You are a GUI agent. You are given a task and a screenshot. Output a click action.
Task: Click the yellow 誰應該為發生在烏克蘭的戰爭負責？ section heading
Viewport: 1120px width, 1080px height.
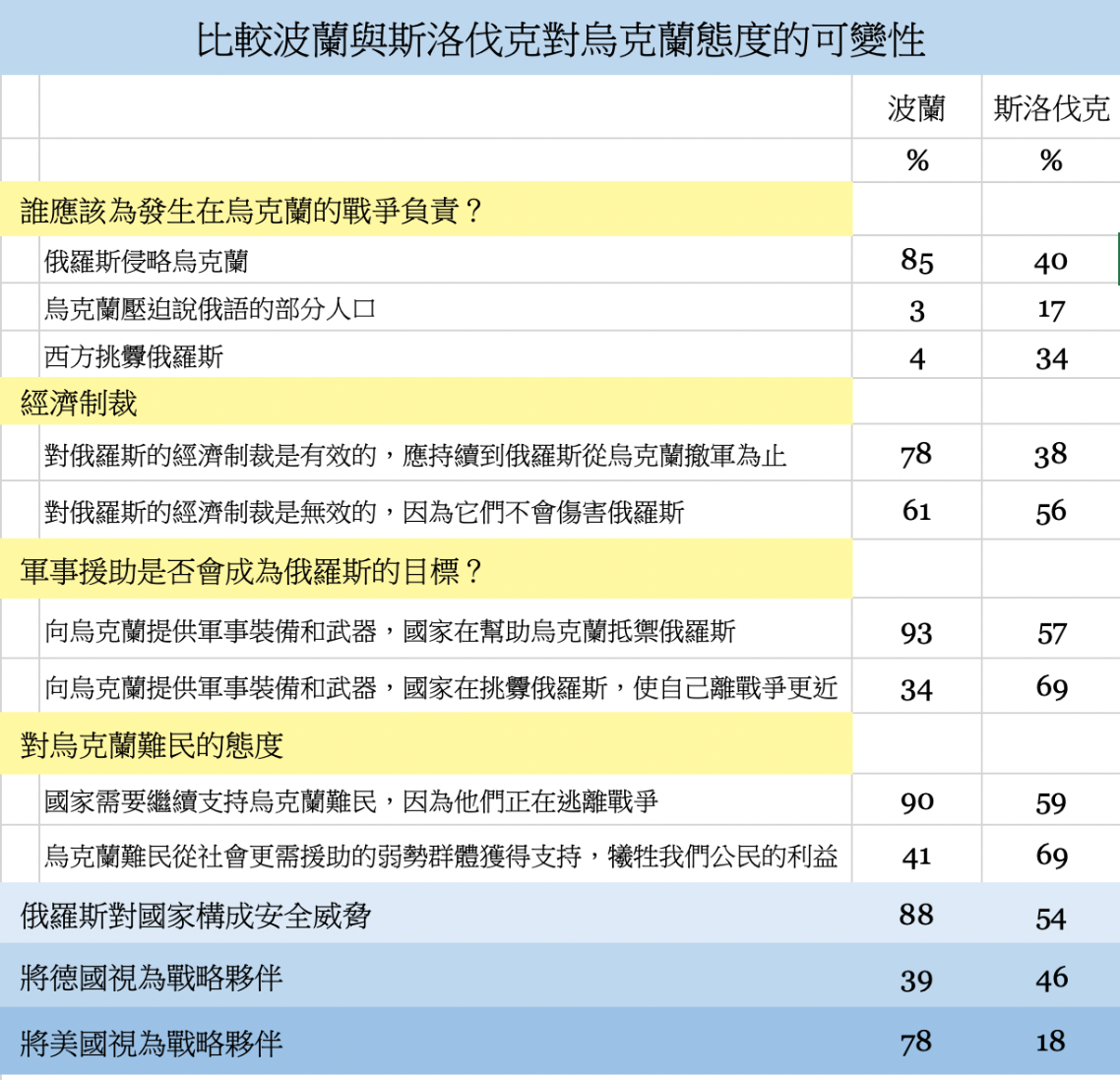coord(251,211)
